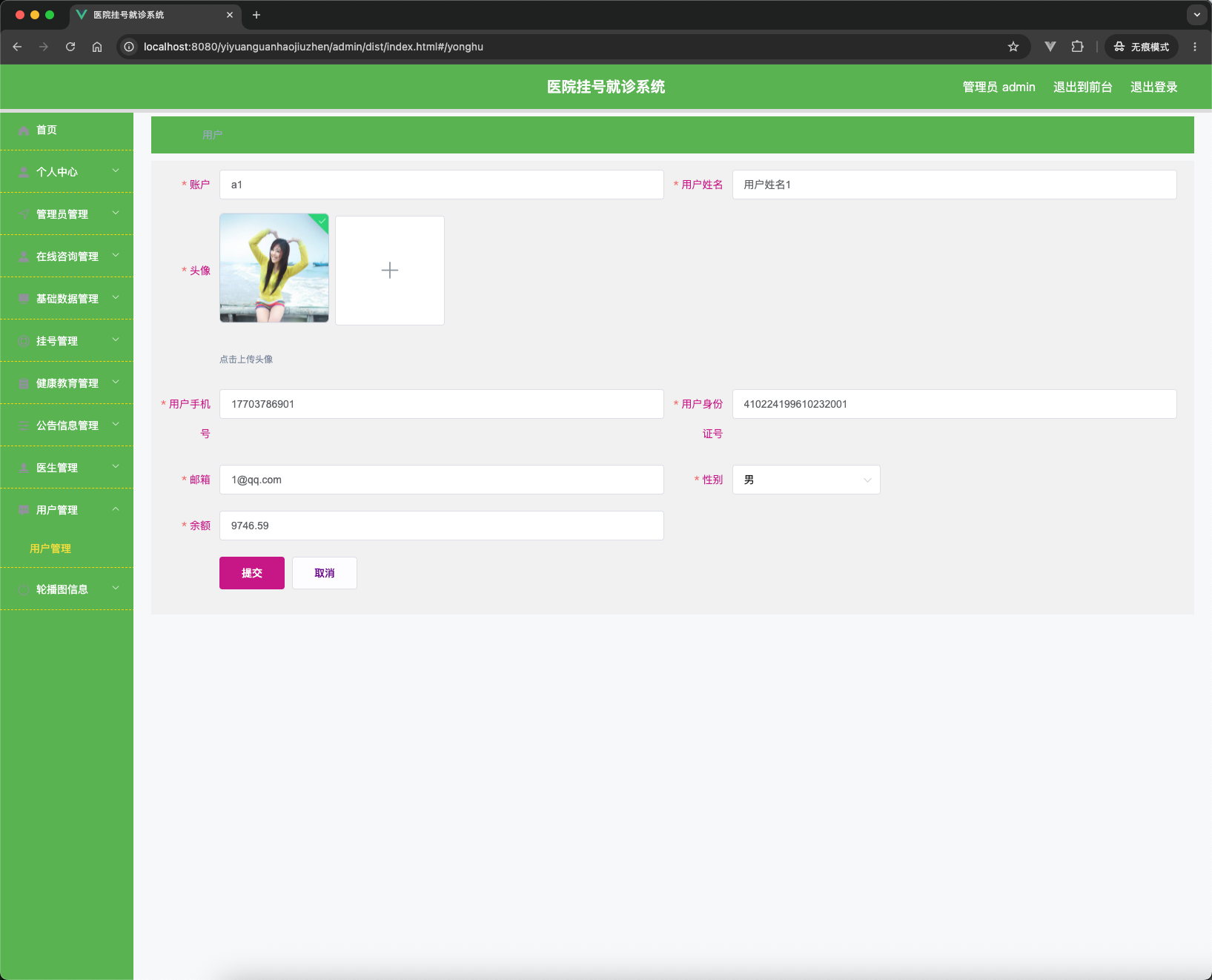Click the icon beside 在线咨询管理
This screenshot has width=1212, height=980.
[24, 256]
